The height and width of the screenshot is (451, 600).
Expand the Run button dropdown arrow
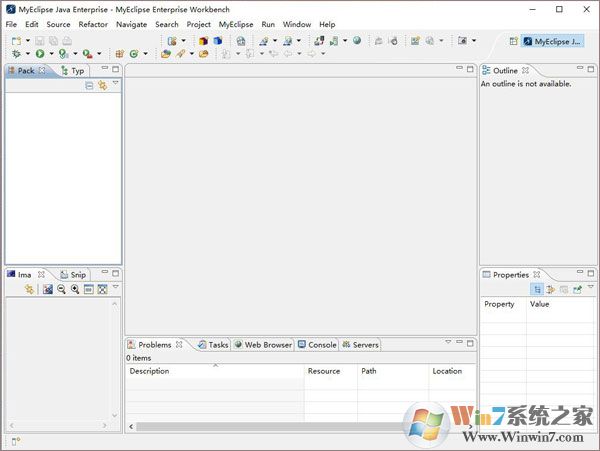click(50, 54)
